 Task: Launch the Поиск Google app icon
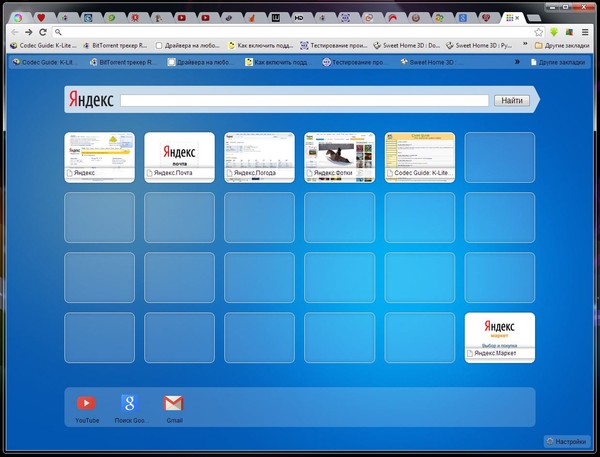(130, 409)
